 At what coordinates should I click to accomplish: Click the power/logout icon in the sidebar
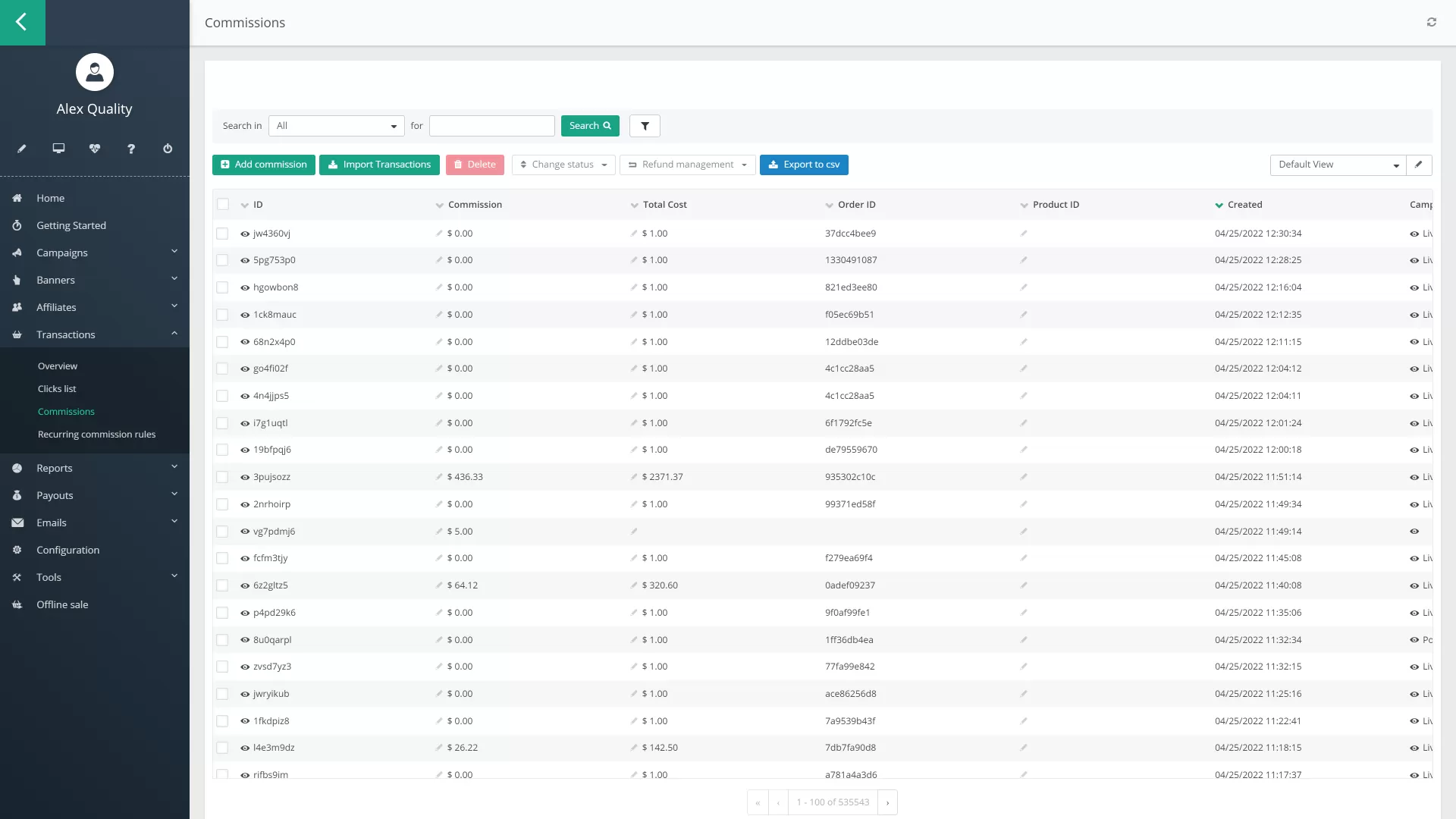click(168, 149)
